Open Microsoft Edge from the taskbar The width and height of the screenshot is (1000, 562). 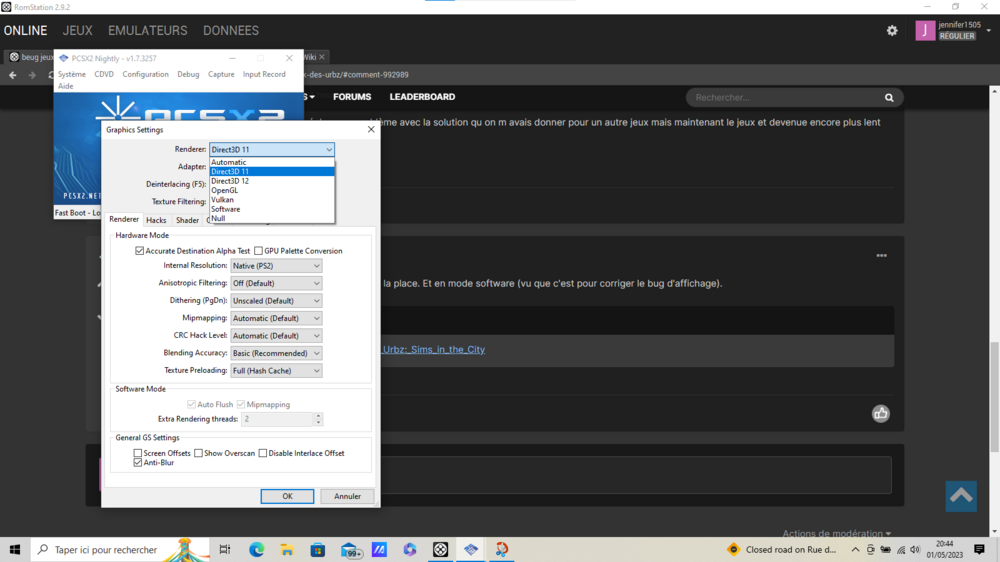pyautogui.click(x=256, y=550)
